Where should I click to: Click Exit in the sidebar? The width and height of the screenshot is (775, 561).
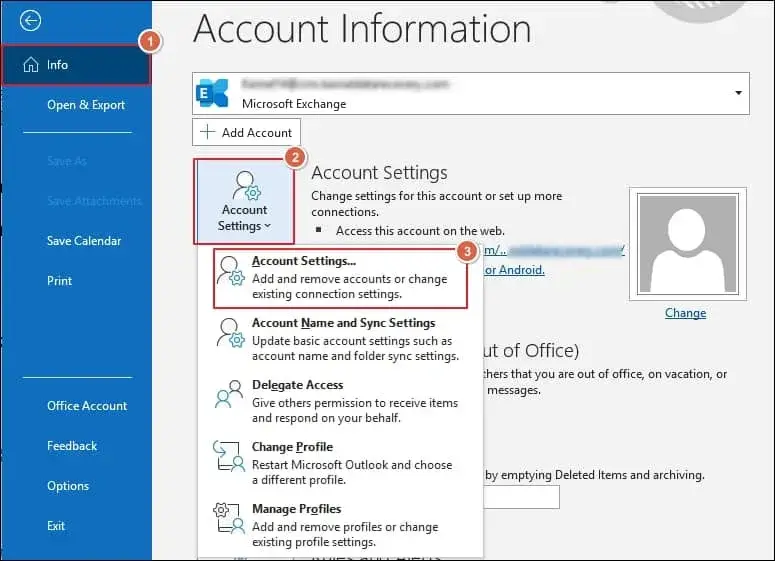click(x=56, y=526)
